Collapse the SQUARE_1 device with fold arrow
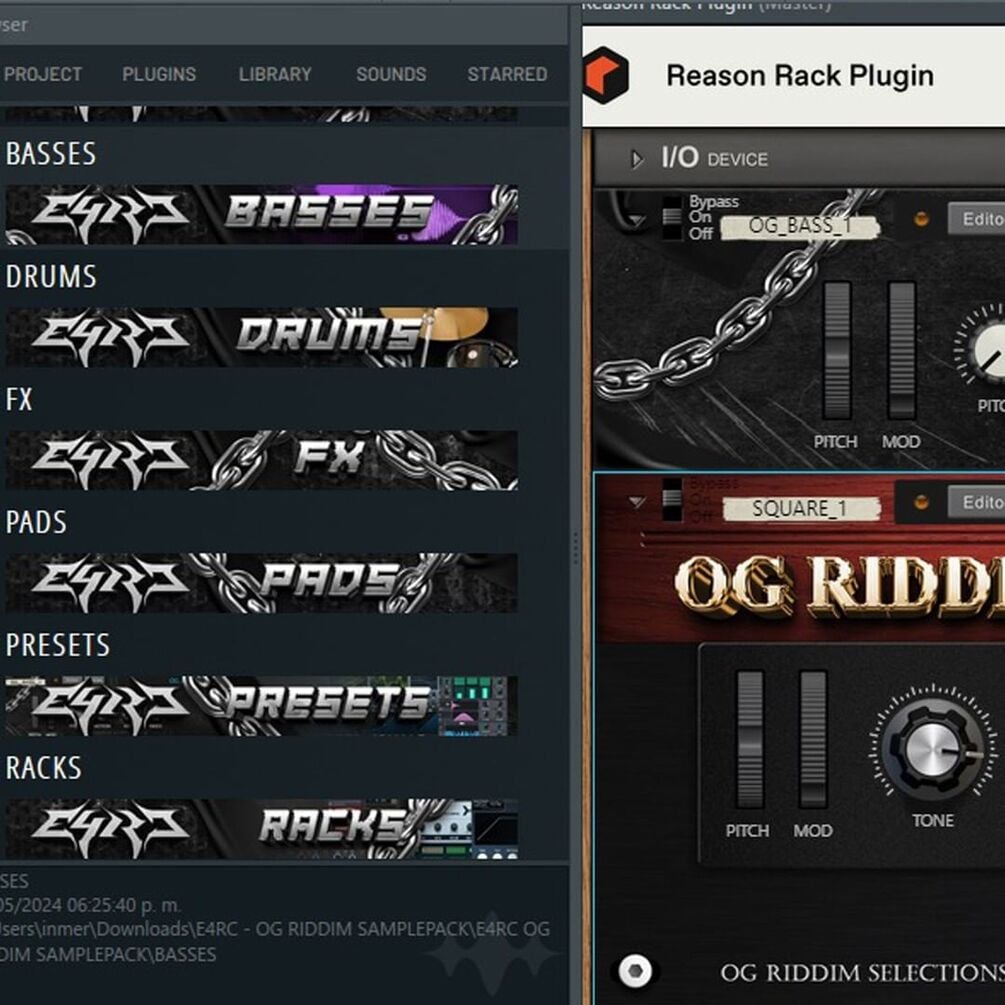 [x=636, y=502]
